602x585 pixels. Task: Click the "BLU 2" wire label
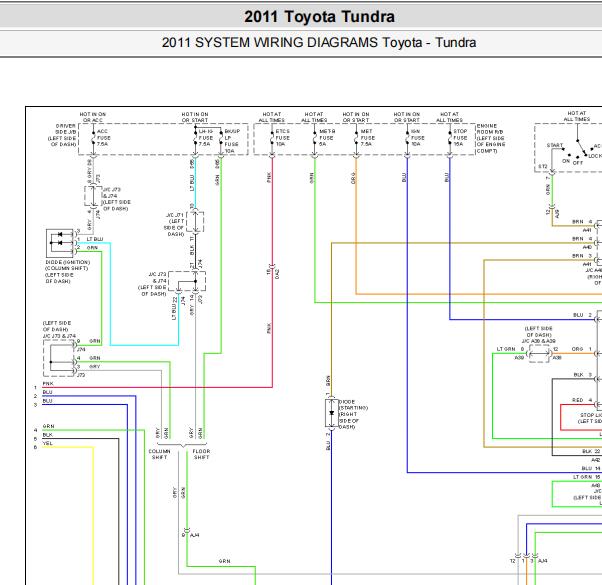pos(582,315)
